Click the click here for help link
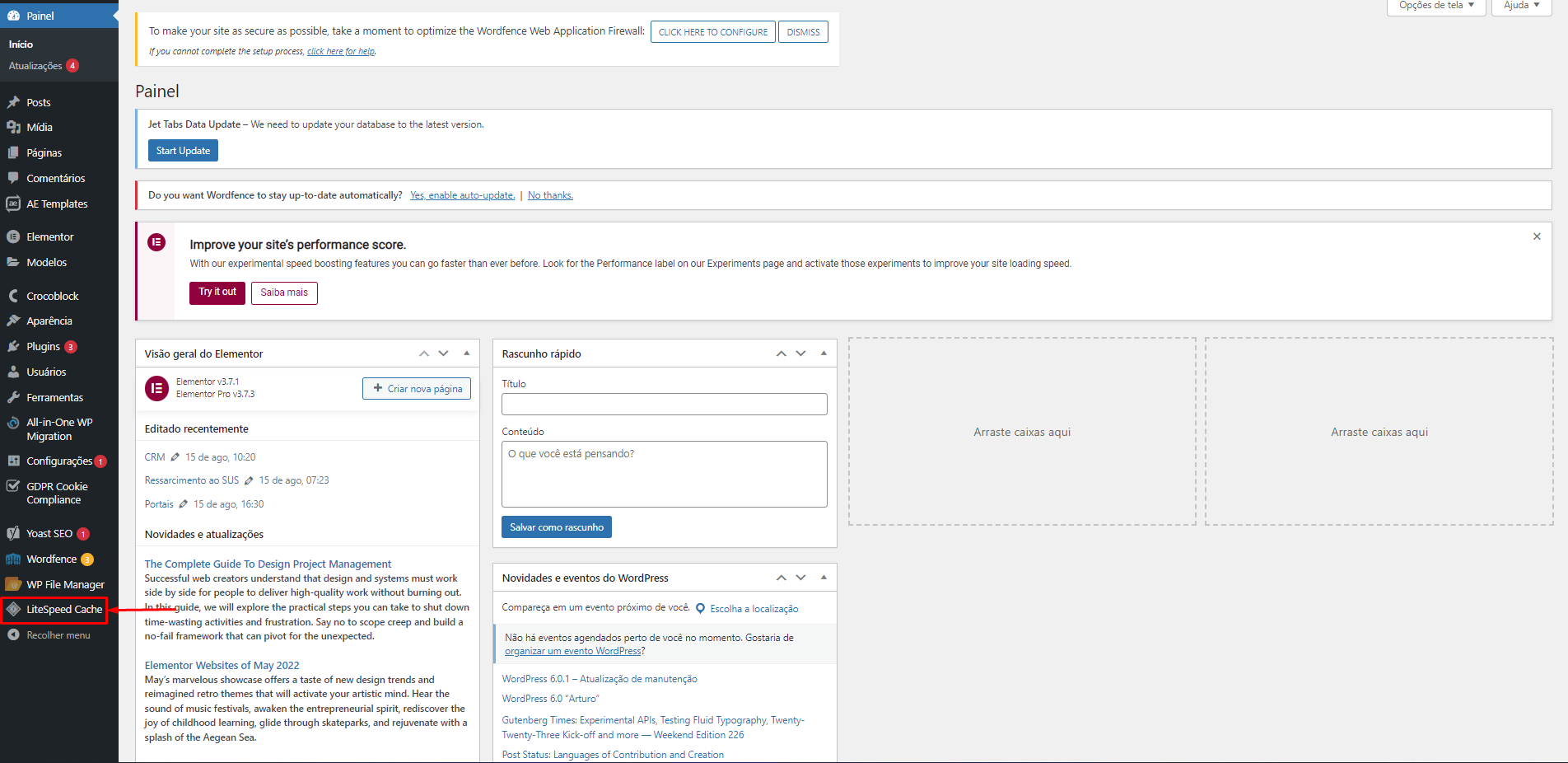Viewport: 1568px width, 763px height. [x=341, y=51]
